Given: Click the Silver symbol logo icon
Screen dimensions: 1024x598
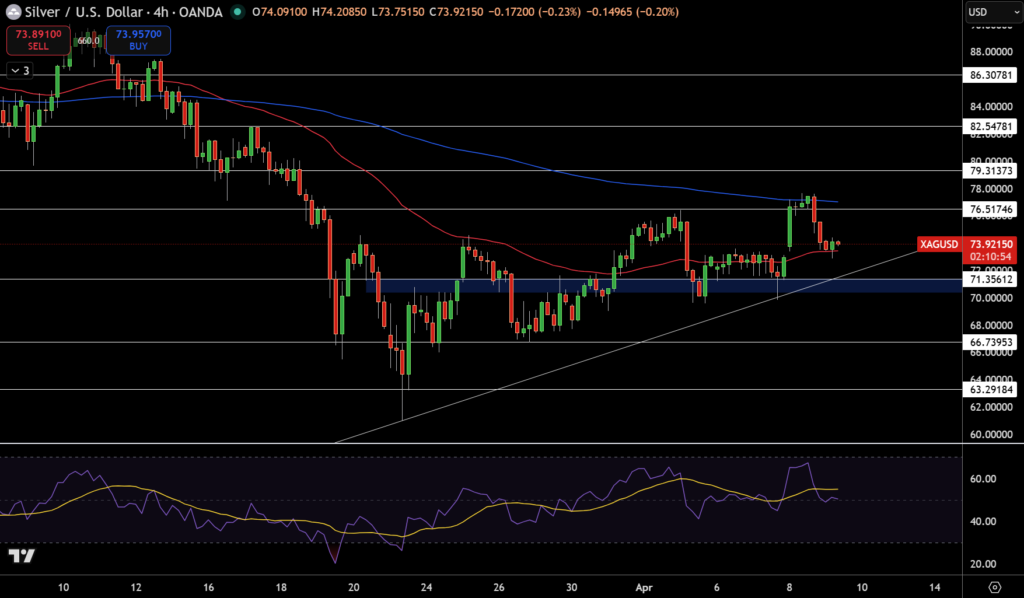Looking at the screenshot, I should point(15,12).
